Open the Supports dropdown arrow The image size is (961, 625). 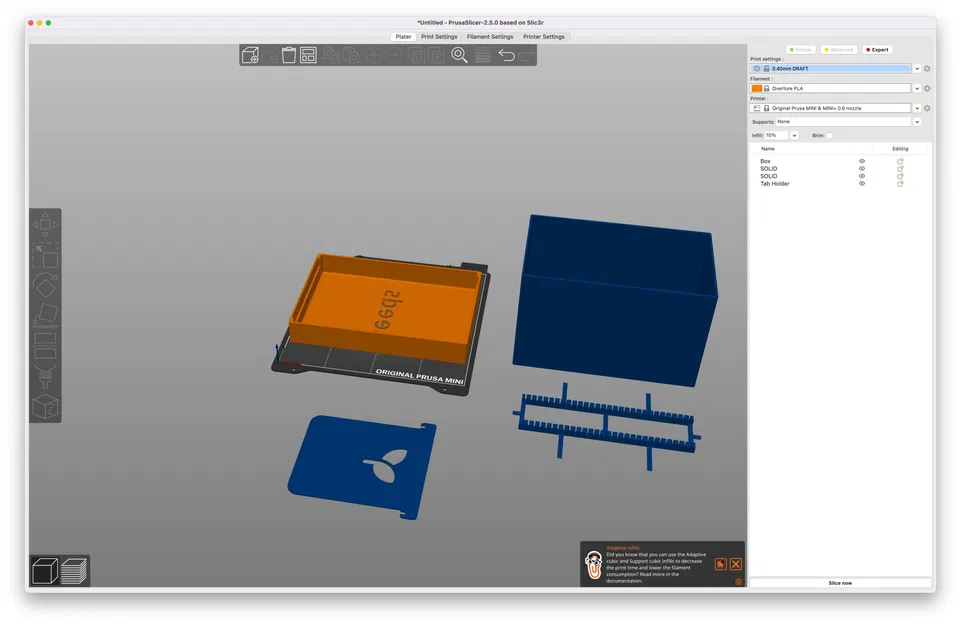point(917,121)
